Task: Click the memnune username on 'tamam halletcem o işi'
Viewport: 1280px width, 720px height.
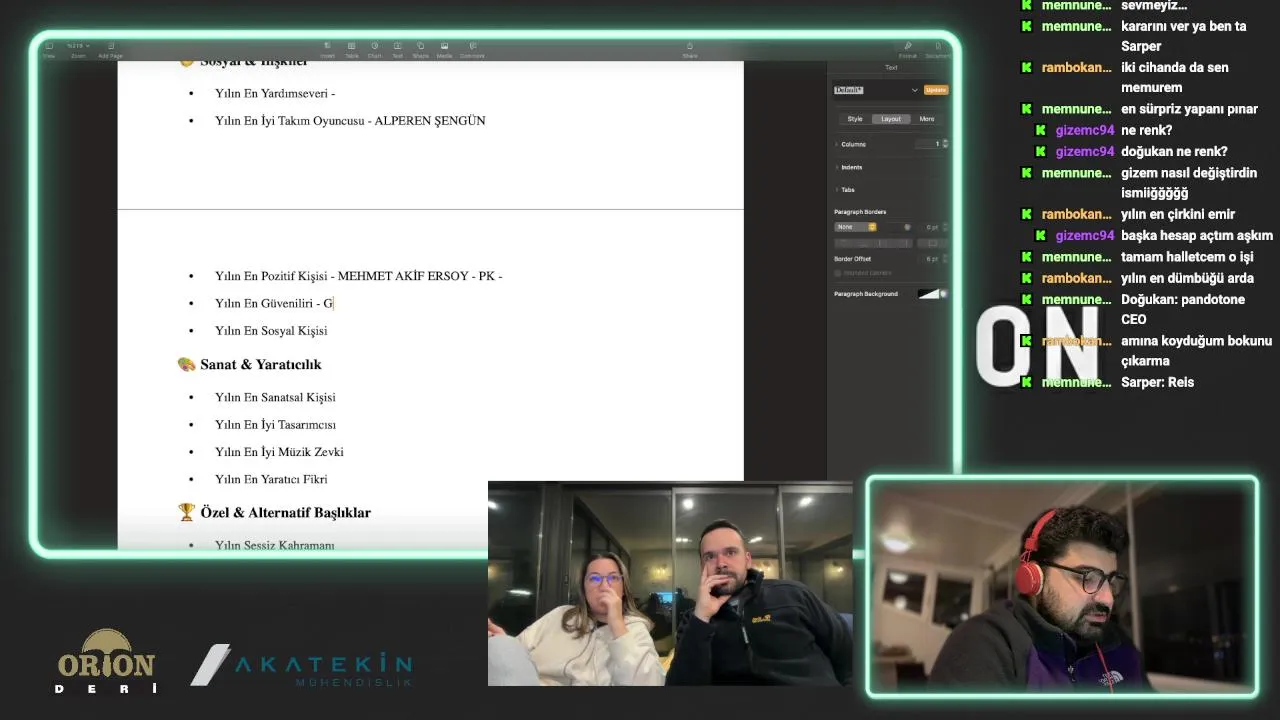Action: 1076,257
